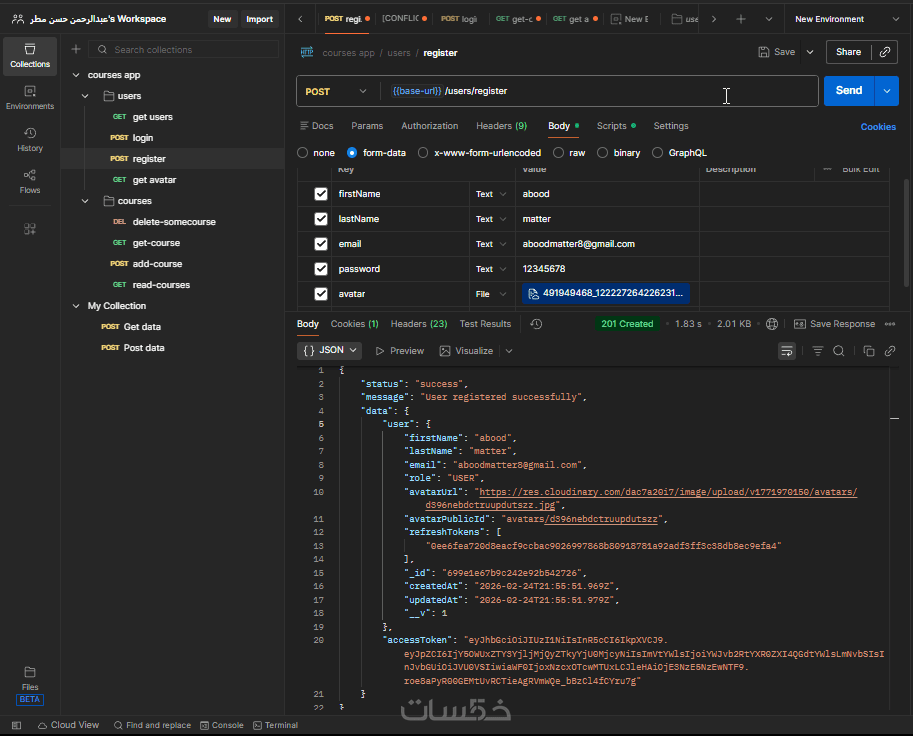This screenshot has height=736, width=913.
Task: Uncheck the firstName parameter checkbox
Action: point(321,194)
